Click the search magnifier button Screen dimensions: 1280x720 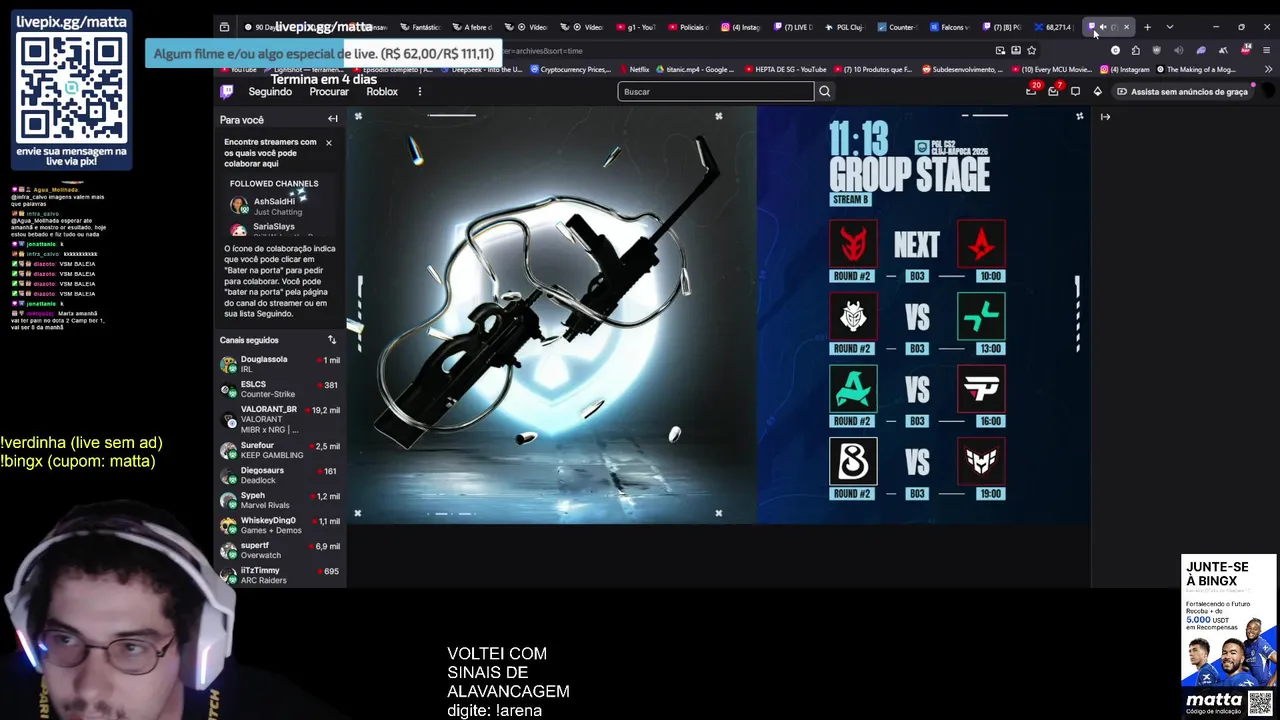(825, 91)
